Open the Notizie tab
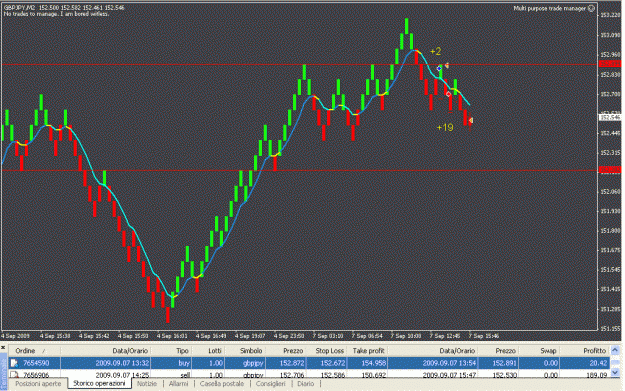The image size is (625, 391). (147, 384)
